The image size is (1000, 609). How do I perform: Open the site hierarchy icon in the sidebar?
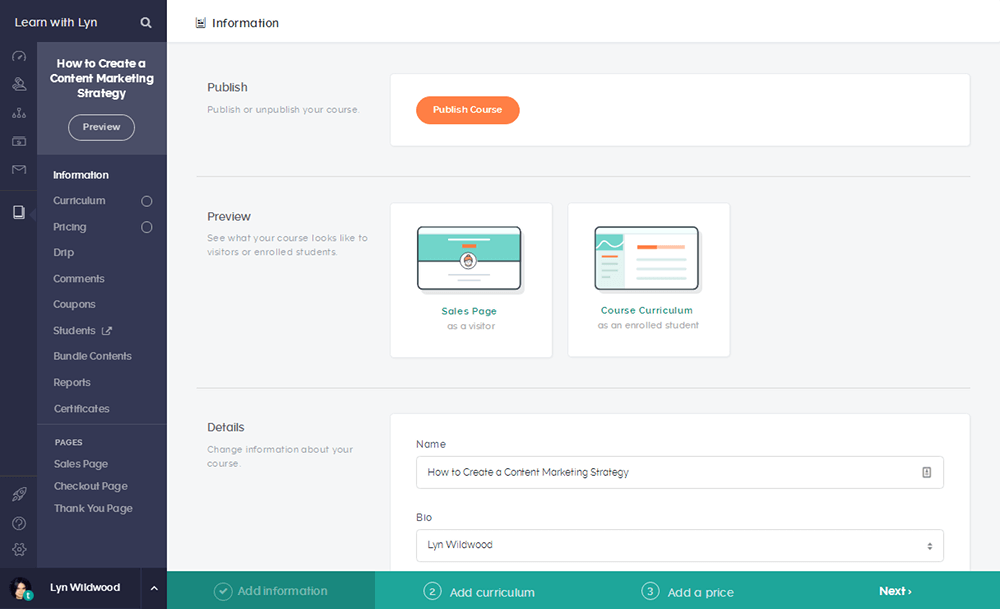pyautogui.click(x=19, y=113)
